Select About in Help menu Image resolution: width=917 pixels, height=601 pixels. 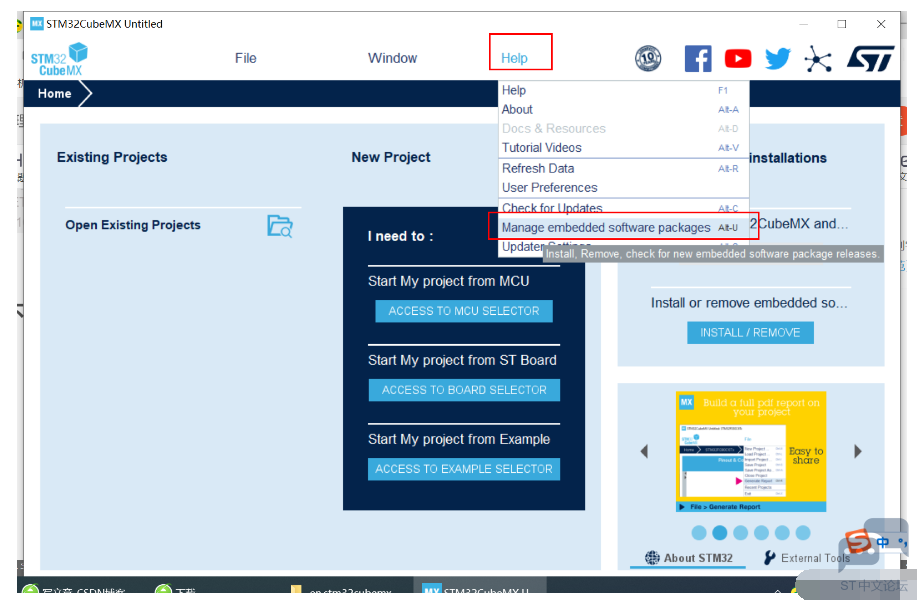(x=623, y=109)
